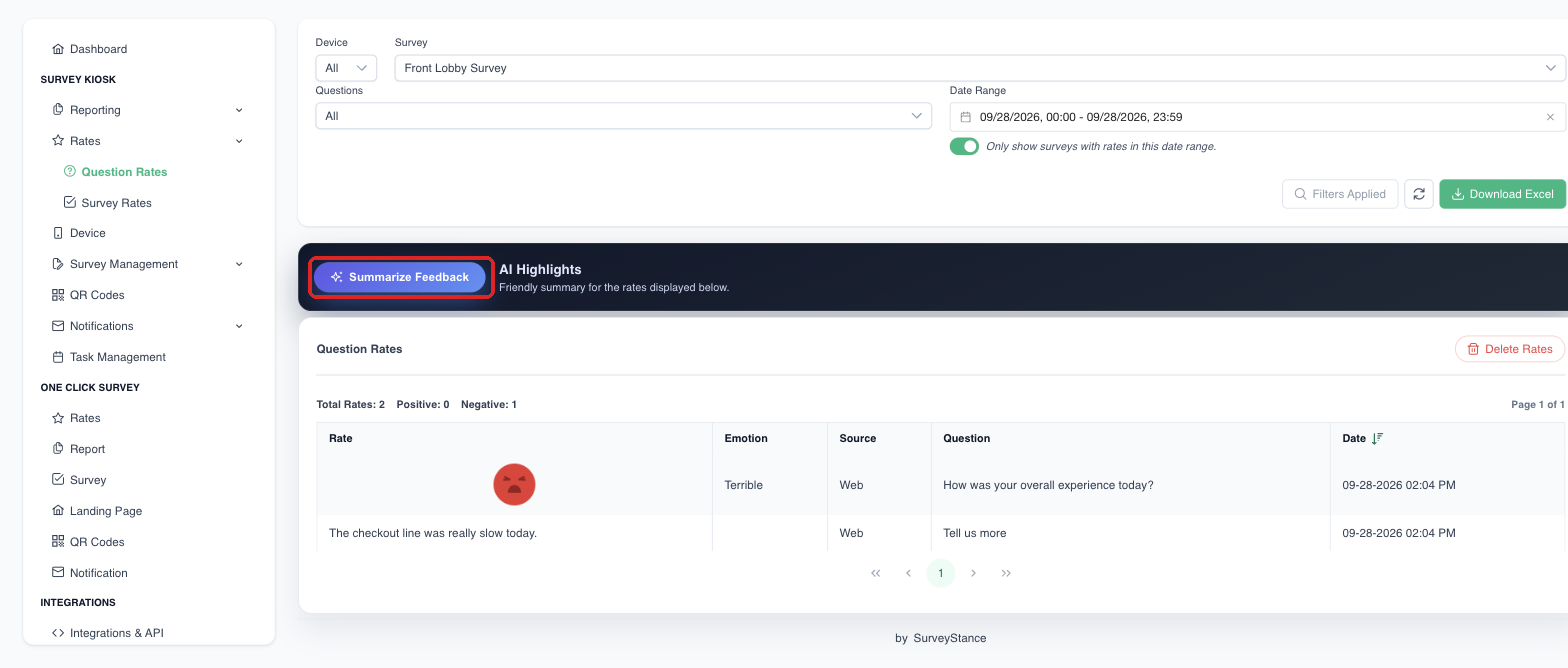
Task: Click the QR code icon under Survey Management
Action: pyautogui.click(x=58, y=295)
